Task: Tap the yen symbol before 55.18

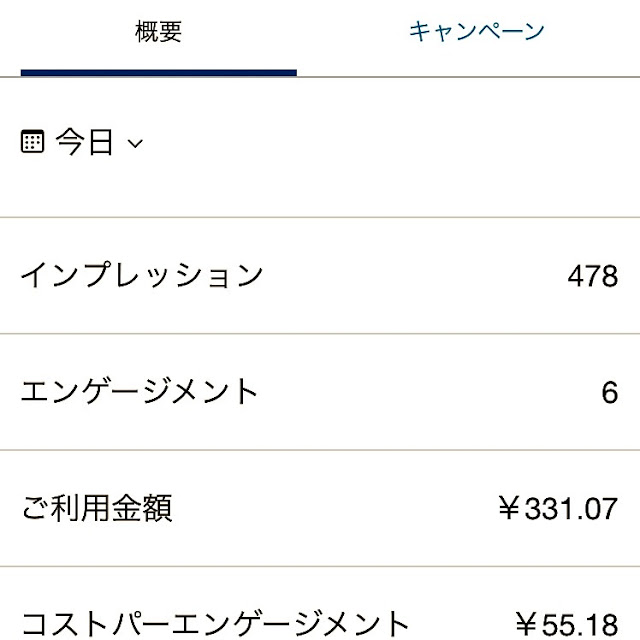Action: [x=526, y=624]
